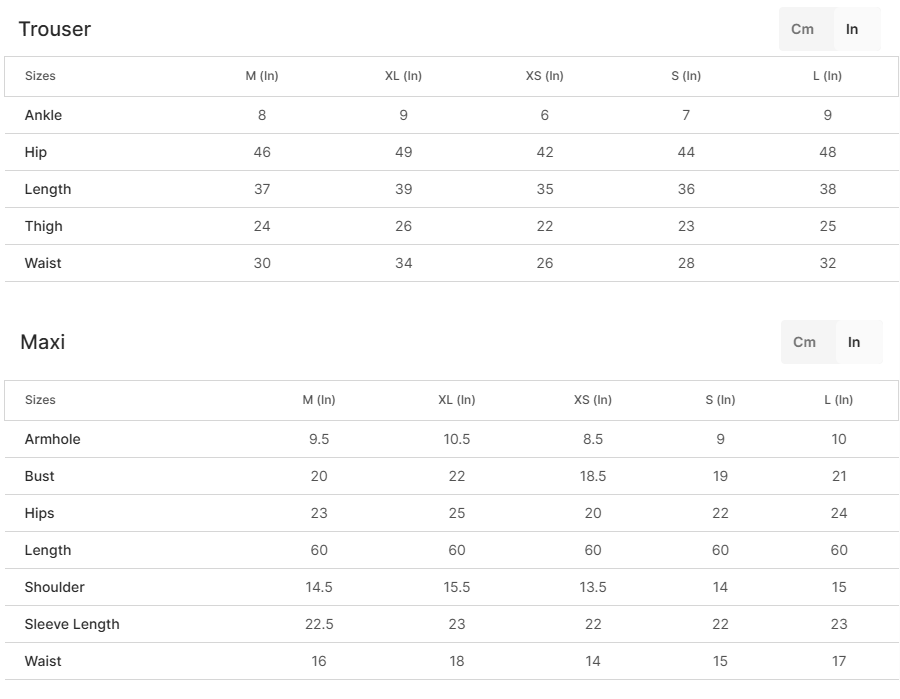Click Trouser Waist value for size L
Screen dimensions: 900x699
828,263
